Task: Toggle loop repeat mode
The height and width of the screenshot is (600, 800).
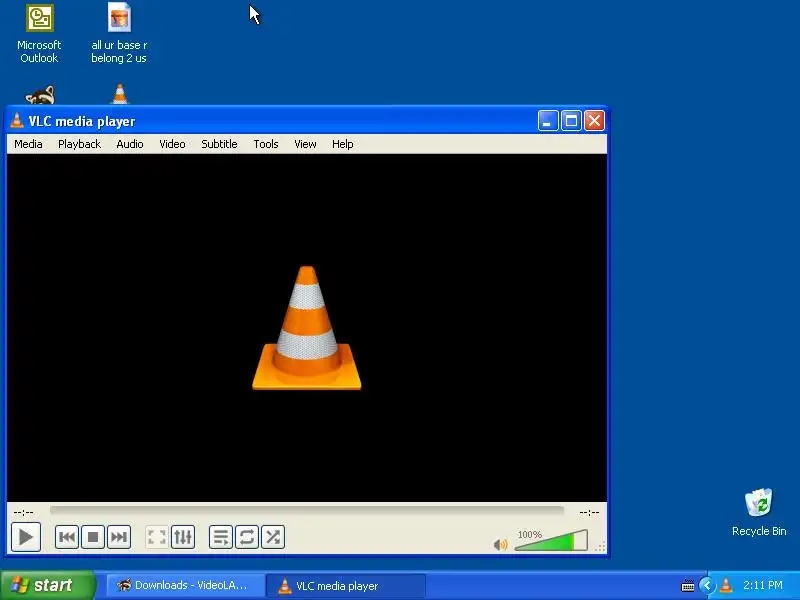Action: tap(247, 537)
